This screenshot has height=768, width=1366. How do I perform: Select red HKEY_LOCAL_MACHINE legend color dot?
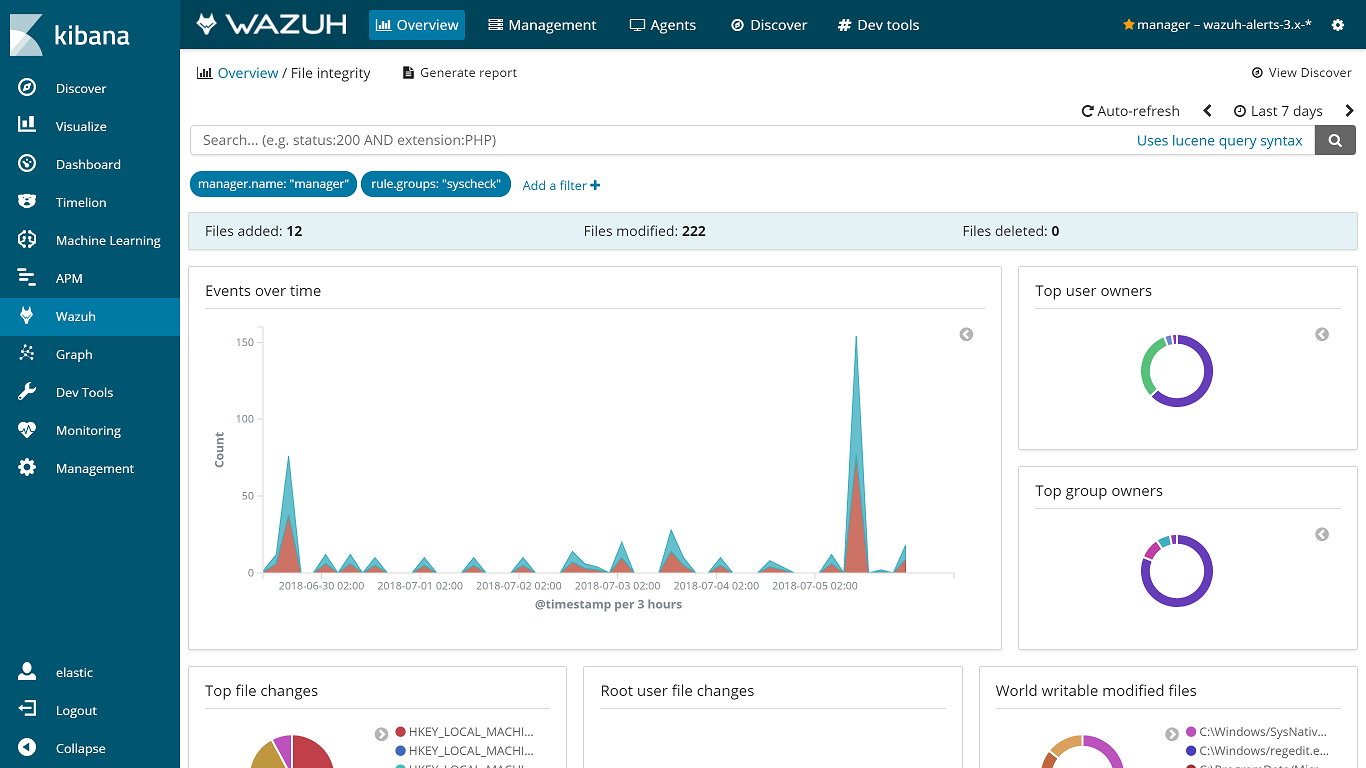tap(401, 732)
